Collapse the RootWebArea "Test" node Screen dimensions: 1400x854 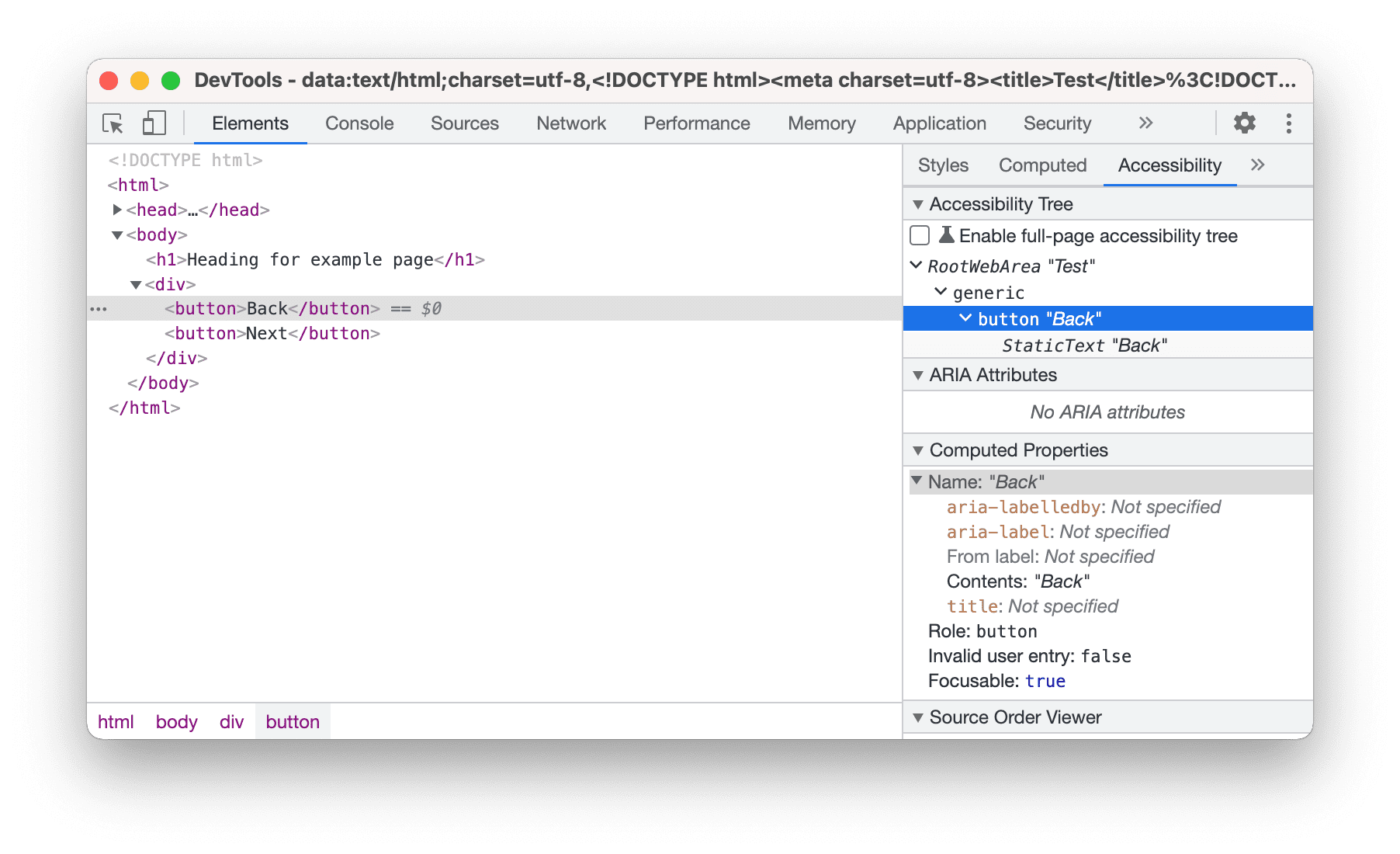pyautogui.click(x=917, y=266)
